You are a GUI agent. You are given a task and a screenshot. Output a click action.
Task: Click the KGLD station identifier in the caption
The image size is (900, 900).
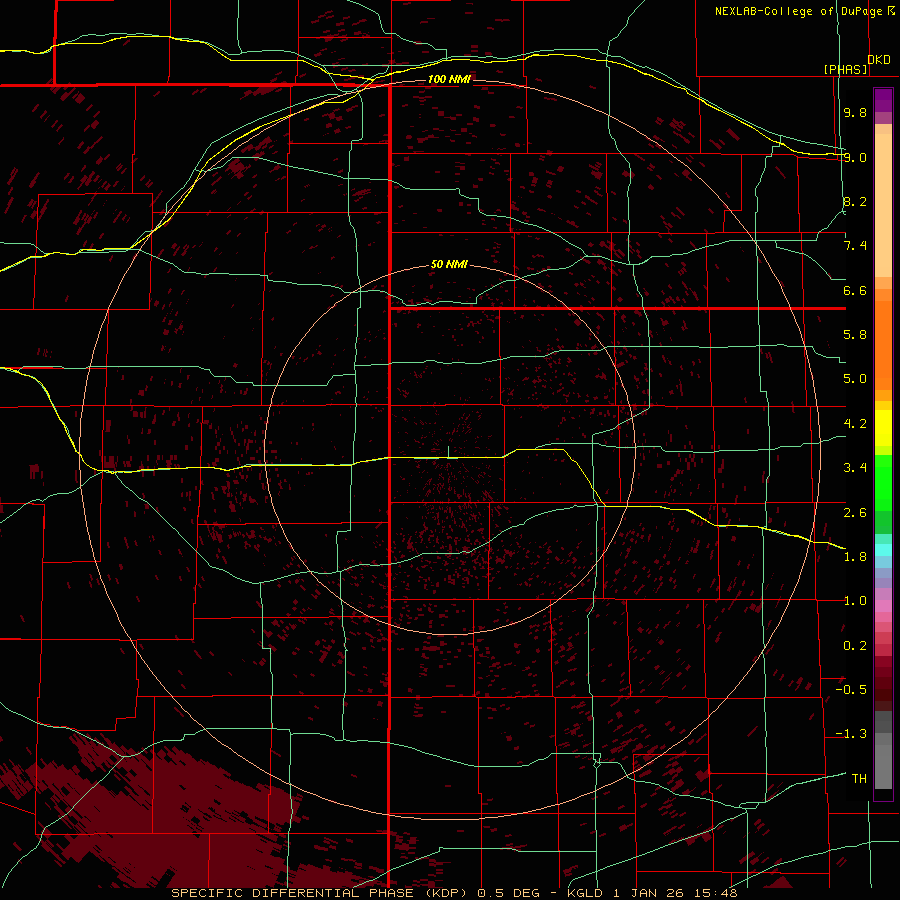[x=585, y=893]
